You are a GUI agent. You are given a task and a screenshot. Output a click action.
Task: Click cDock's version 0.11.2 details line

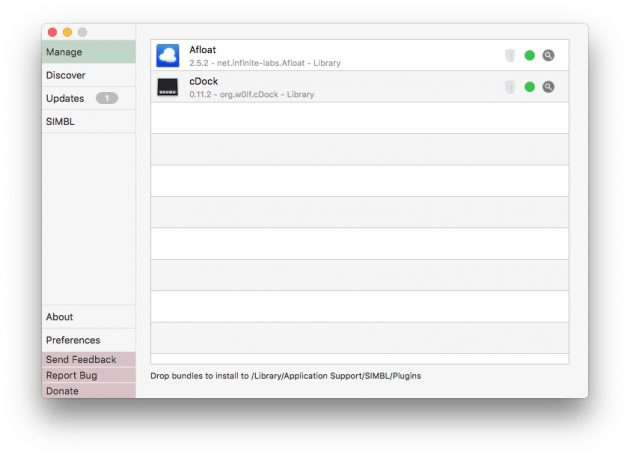252,94
